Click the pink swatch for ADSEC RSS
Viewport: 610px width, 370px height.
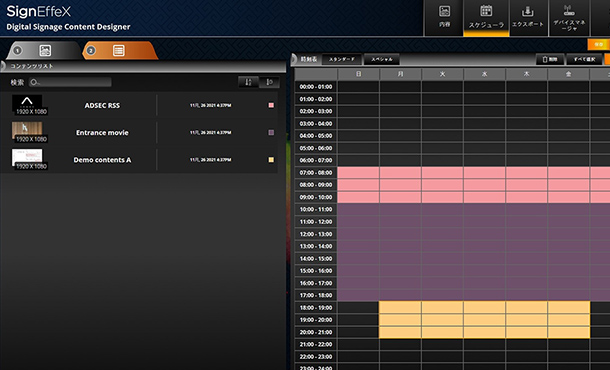pos(271,105)
